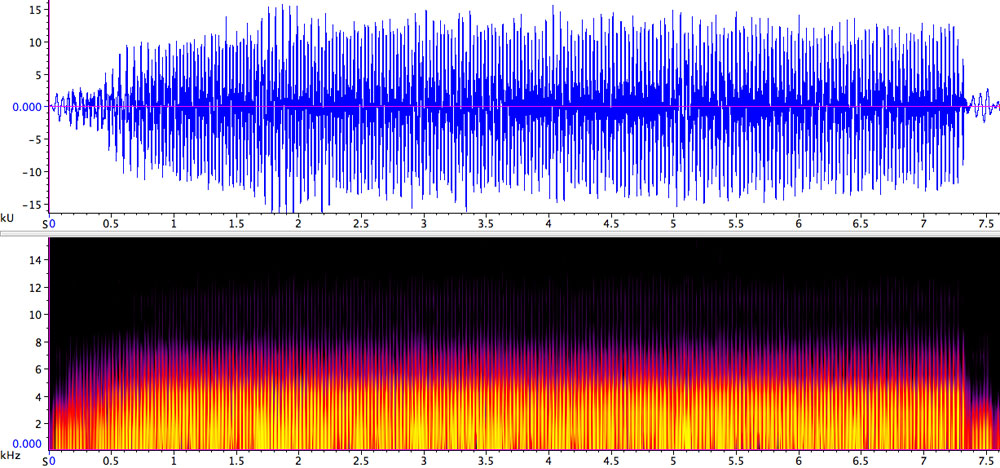Screen dimensions: 1000x468
Task: Click the 5 second label under the waveform
Action: (673, 224)
